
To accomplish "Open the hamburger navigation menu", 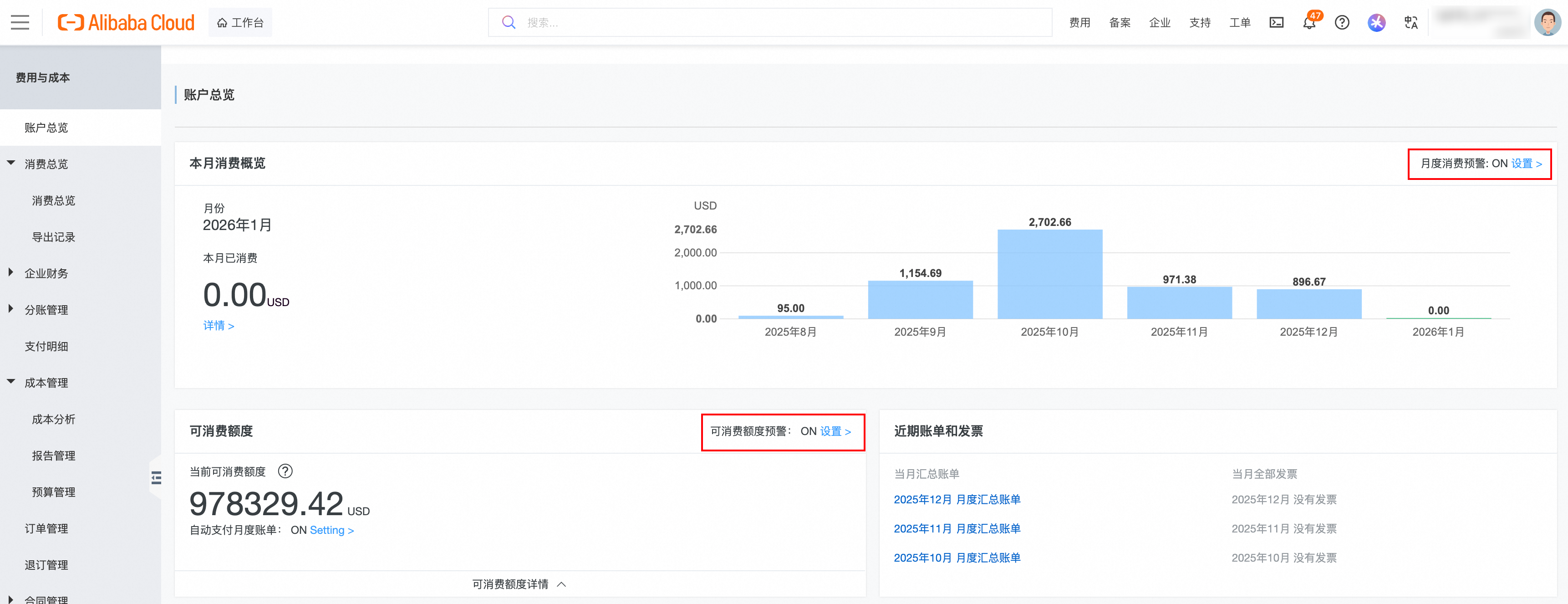I will tap(20, 22).
